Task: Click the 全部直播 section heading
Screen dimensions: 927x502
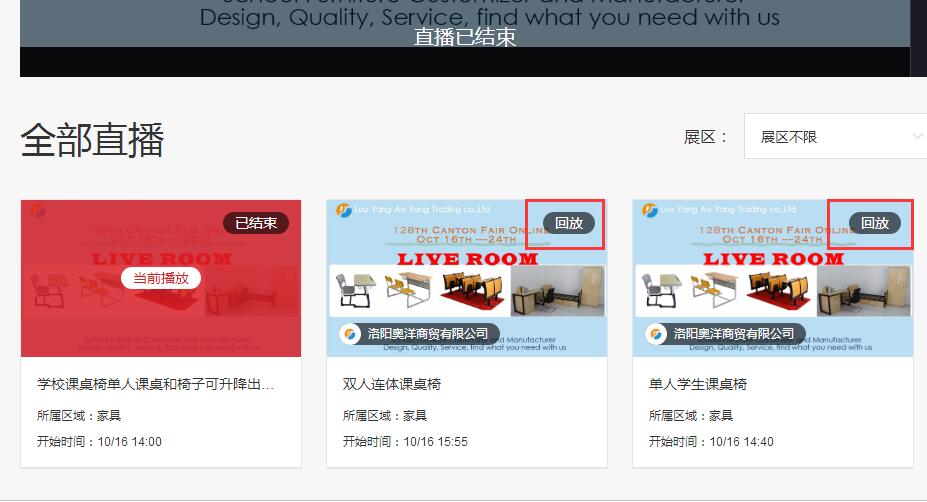Action: 92,140
